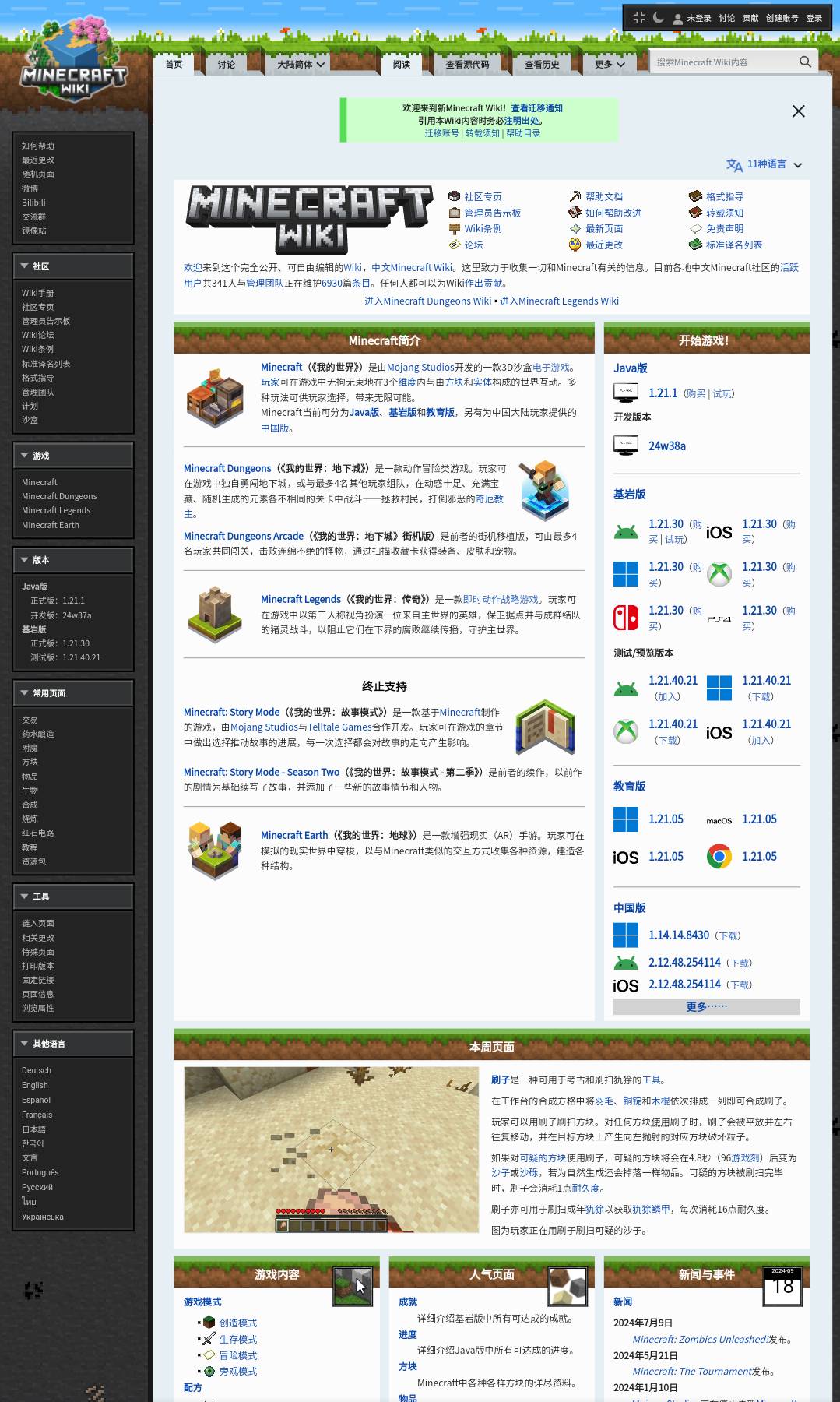Open the 查看源代码 tab
The height and width of the screenshot is (1402, 840).
point(467,65)
